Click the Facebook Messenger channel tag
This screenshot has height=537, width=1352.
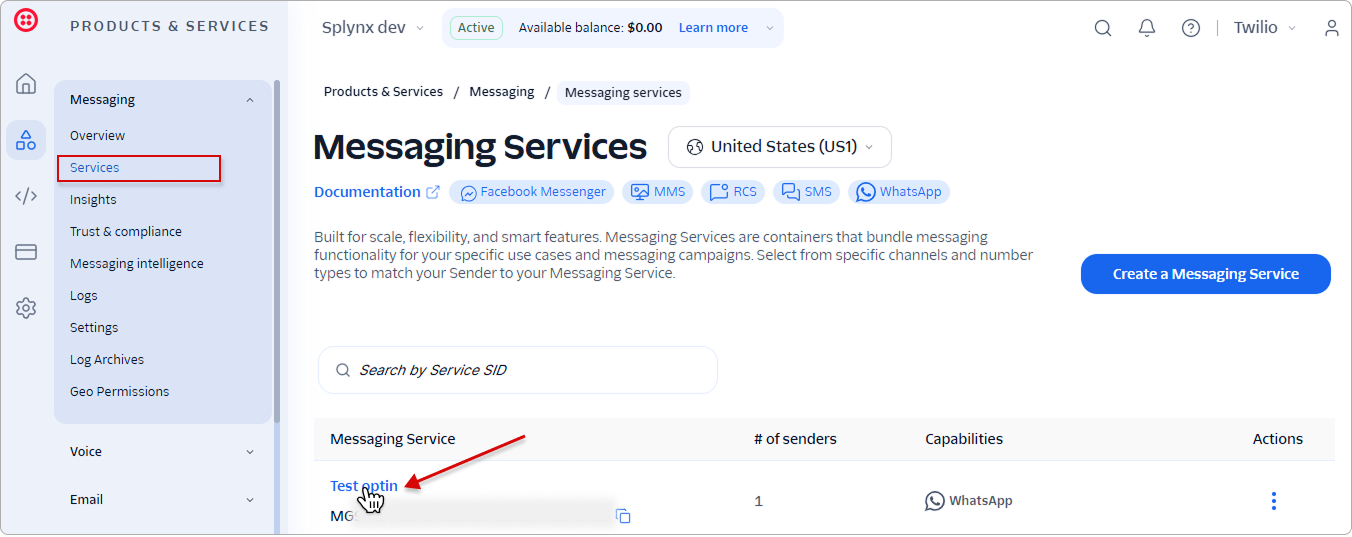pos(532,192)
